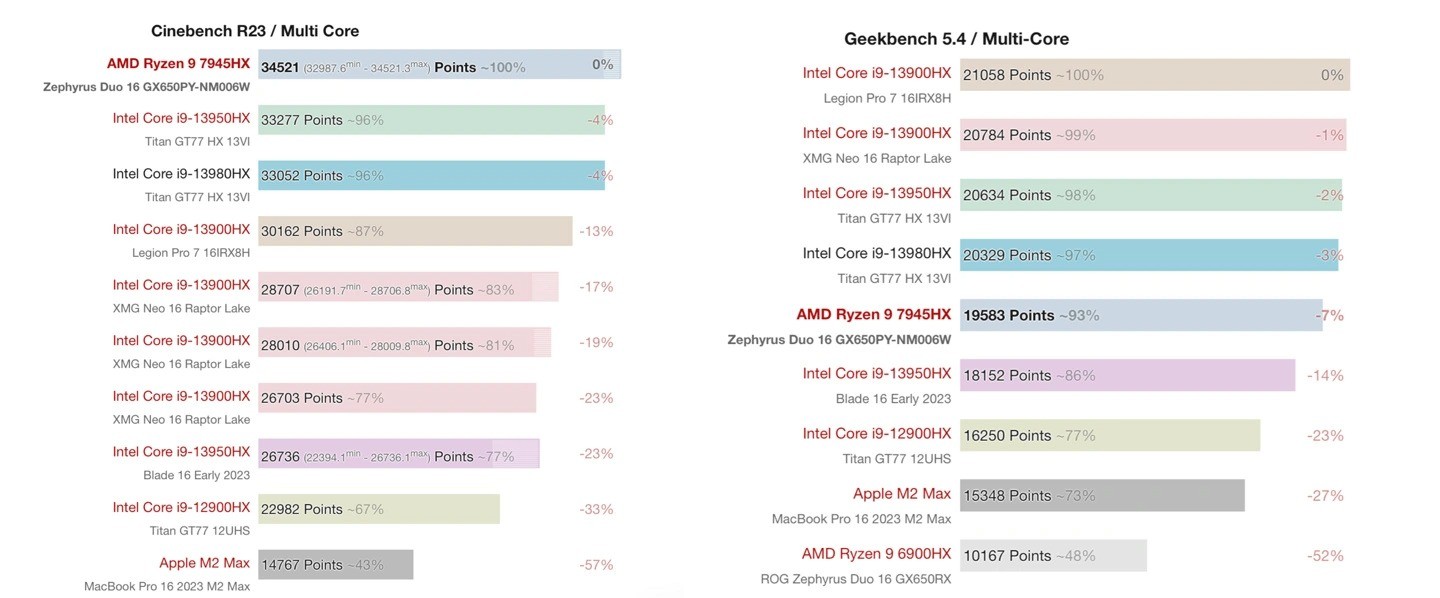Viewport: 1440px width, 598px height.
Task: Click the 26736 Points Blade 16 bar
Action: [398, 454]
